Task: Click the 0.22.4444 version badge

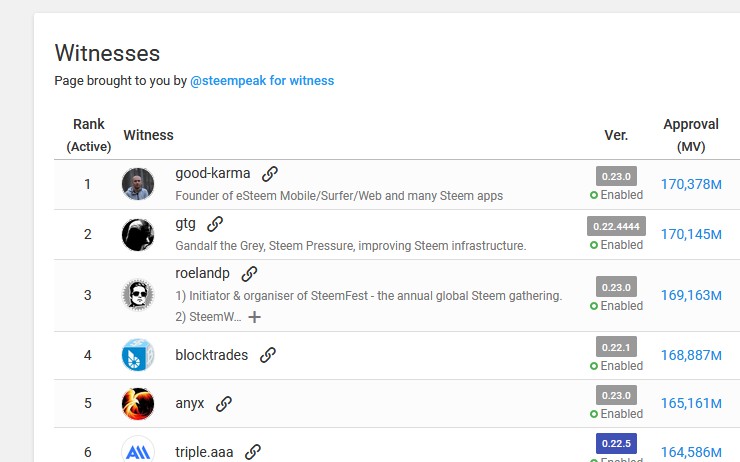Action: [616, 226]
